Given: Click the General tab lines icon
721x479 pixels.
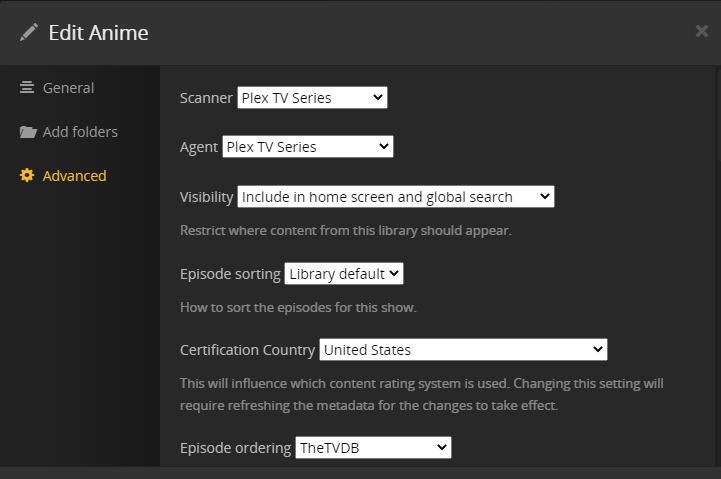Looking at the screenshot, I should pyautogui.click(x=27, y=88).
